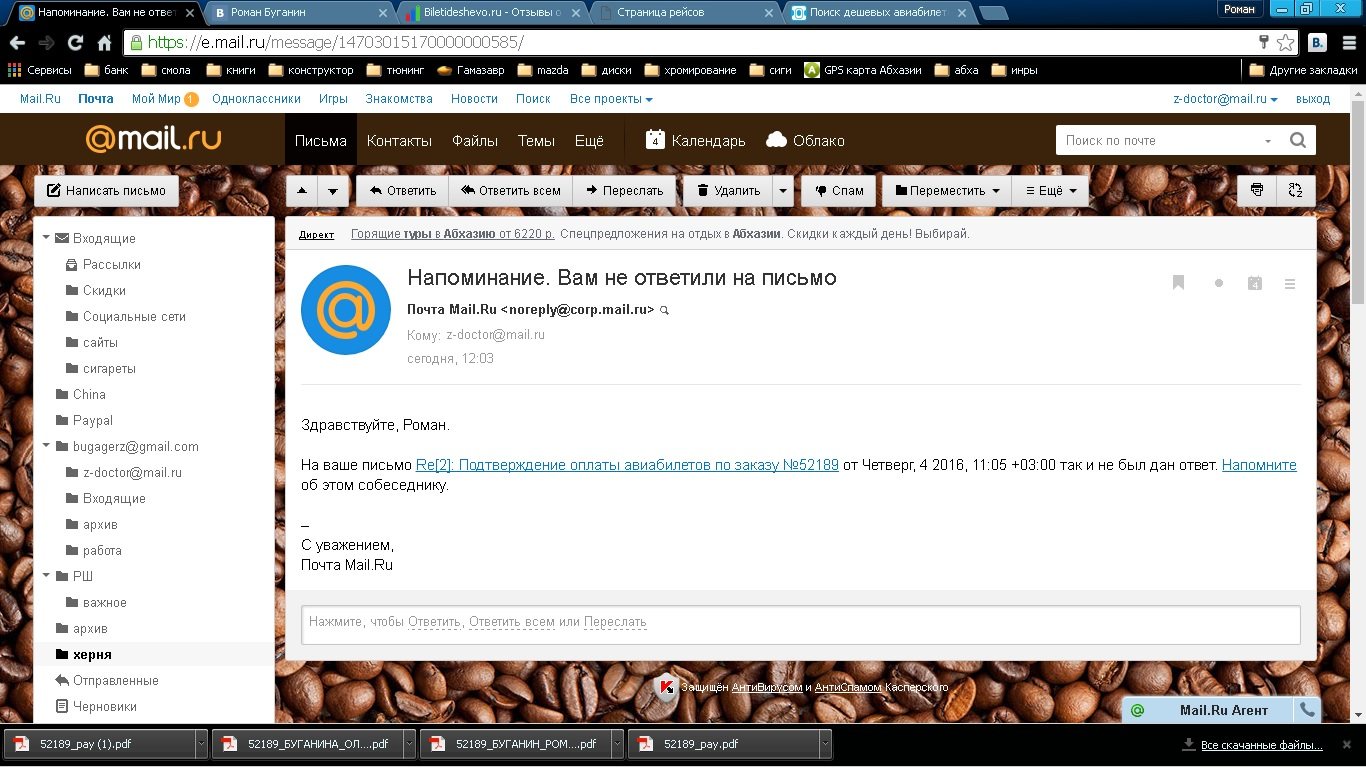This screenshot has width=1366, height=768.
Task: Click Удалить button
Action: [x=728, y=190]
